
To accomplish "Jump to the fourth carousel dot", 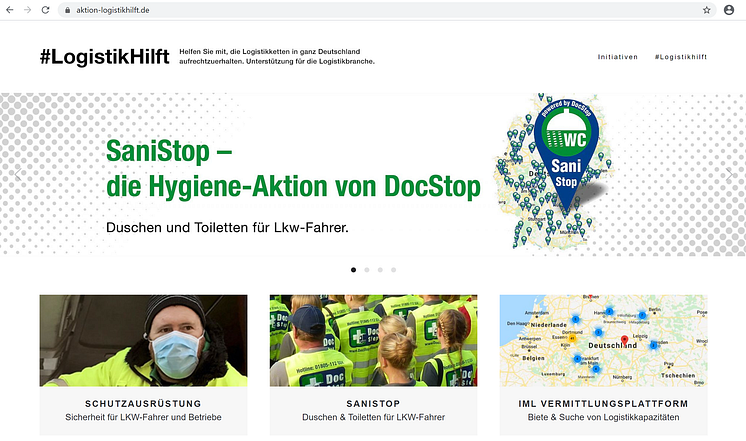I will tap(393, 270).
